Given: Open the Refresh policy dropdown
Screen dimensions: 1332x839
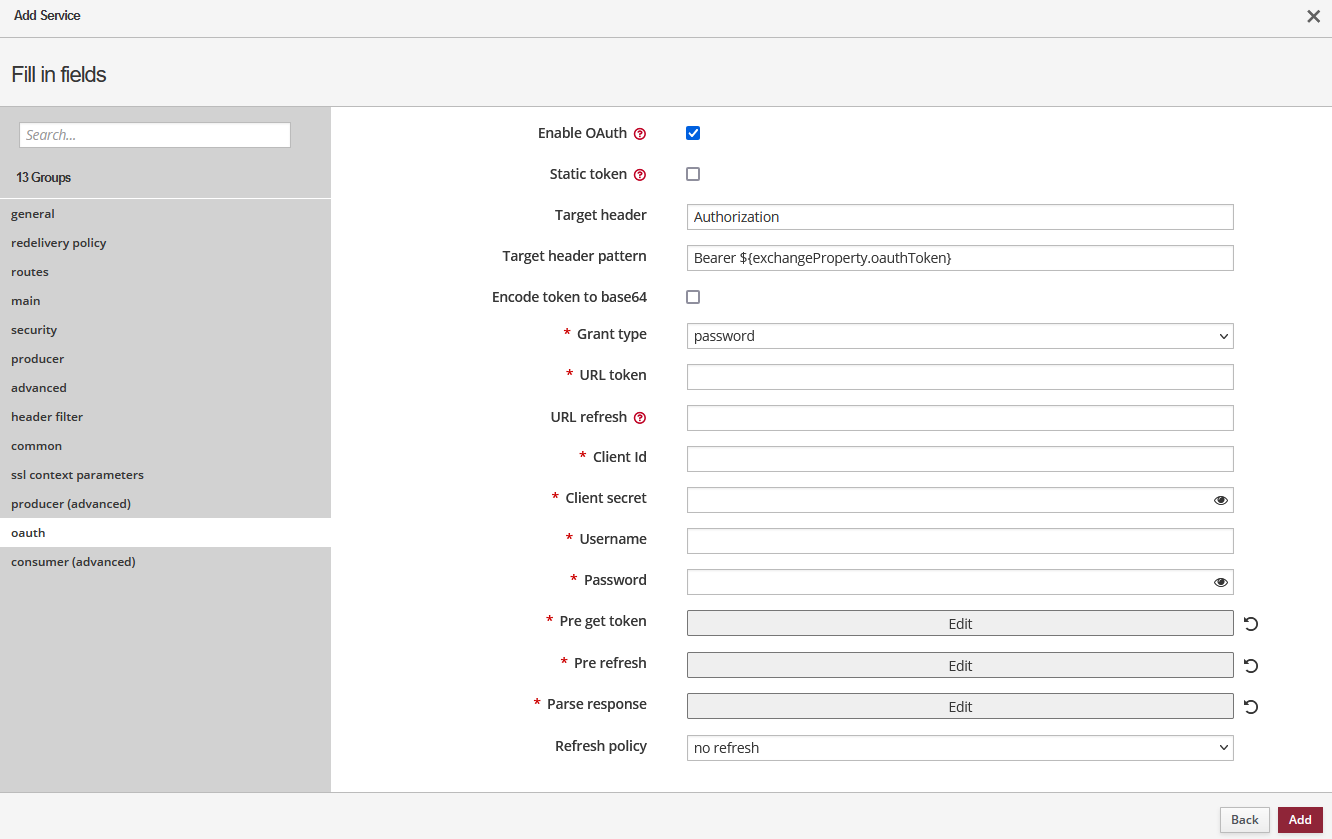Looking at the screenshot, I should pyautogui.click(x=960, y=747).
